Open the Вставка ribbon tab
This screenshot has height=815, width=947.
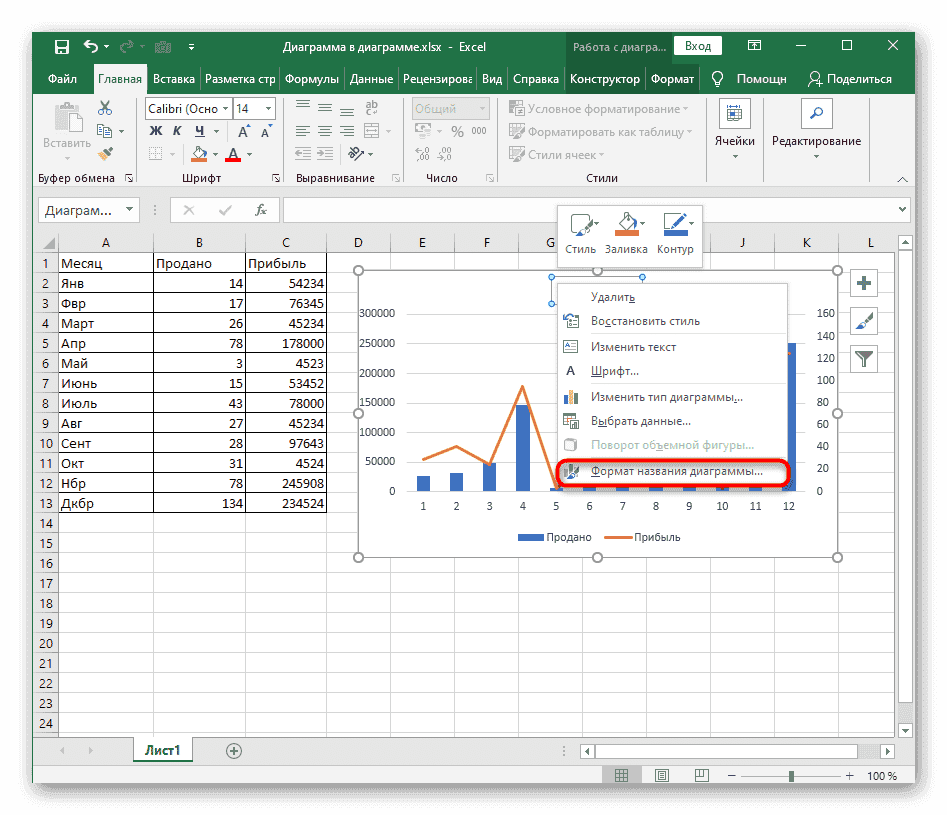click(x=174, y=79)
